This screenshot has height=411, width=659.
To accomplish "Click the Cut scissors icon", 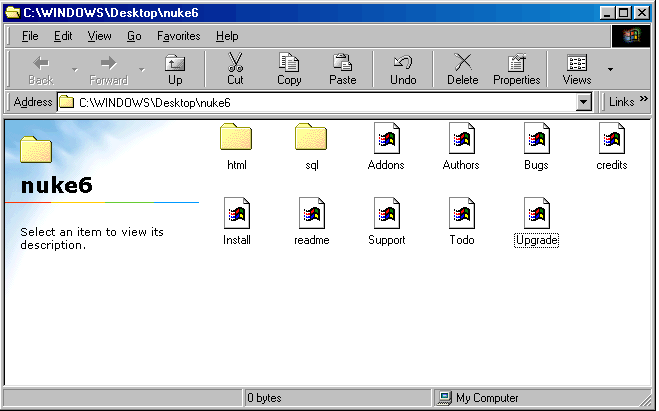I will 235,63.
